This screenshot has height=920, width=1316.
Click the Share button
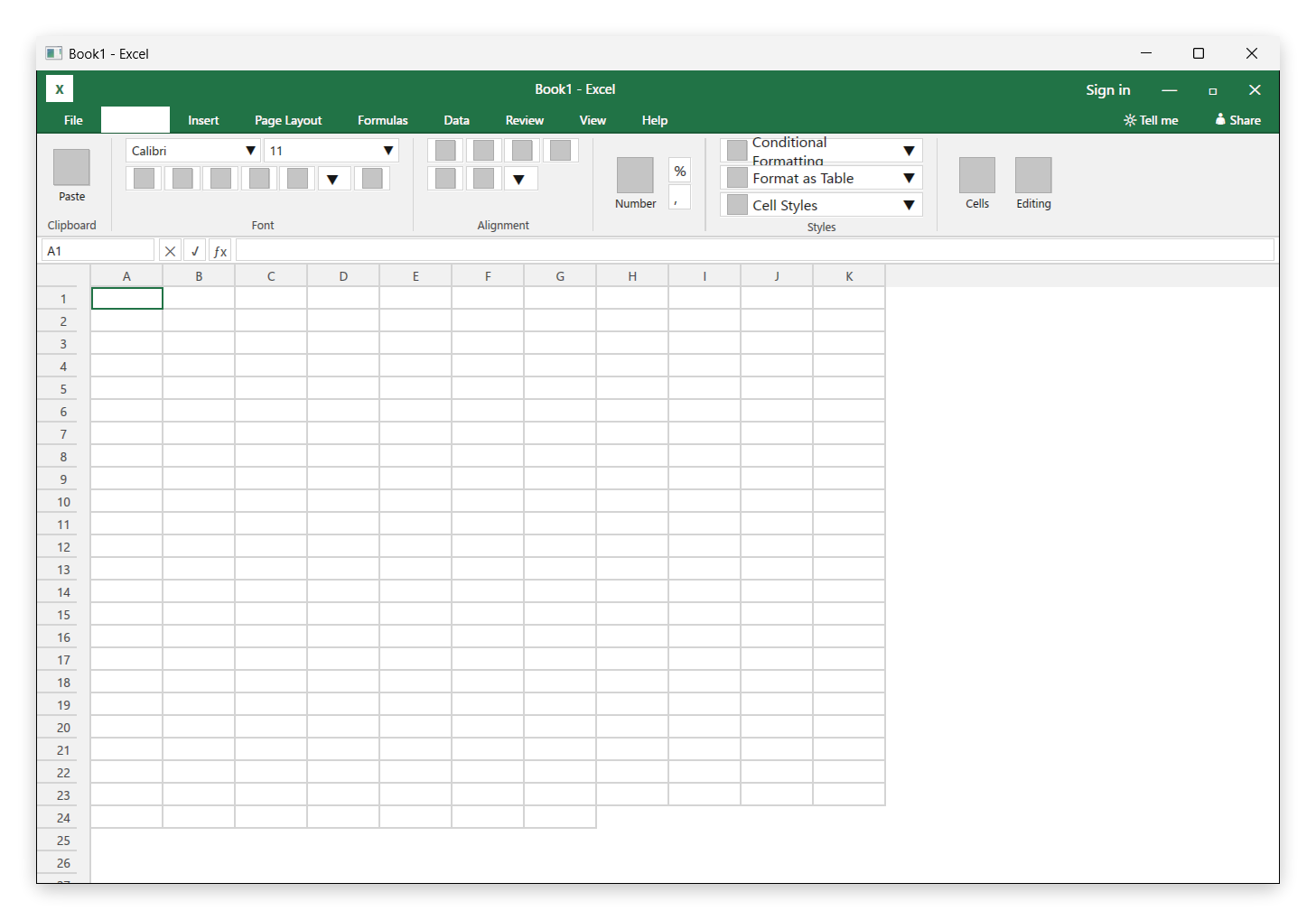coord(1238,120)
